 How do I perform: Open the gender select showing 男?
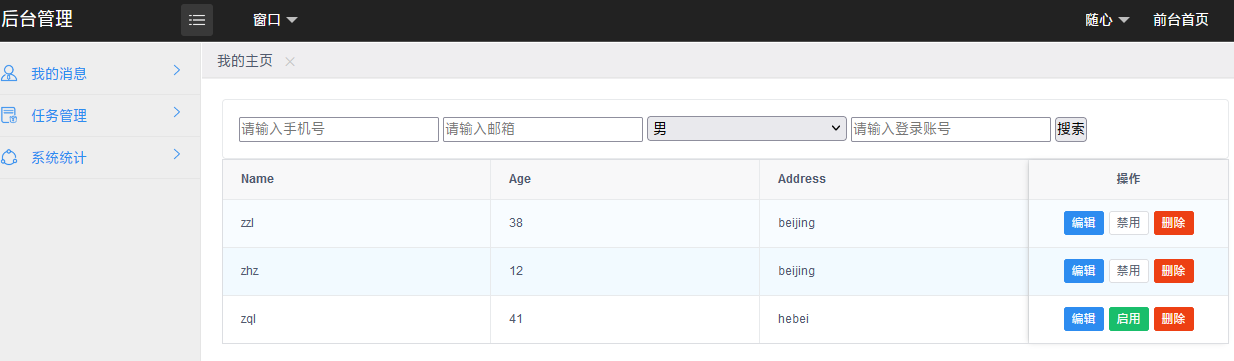pos(747,129)
